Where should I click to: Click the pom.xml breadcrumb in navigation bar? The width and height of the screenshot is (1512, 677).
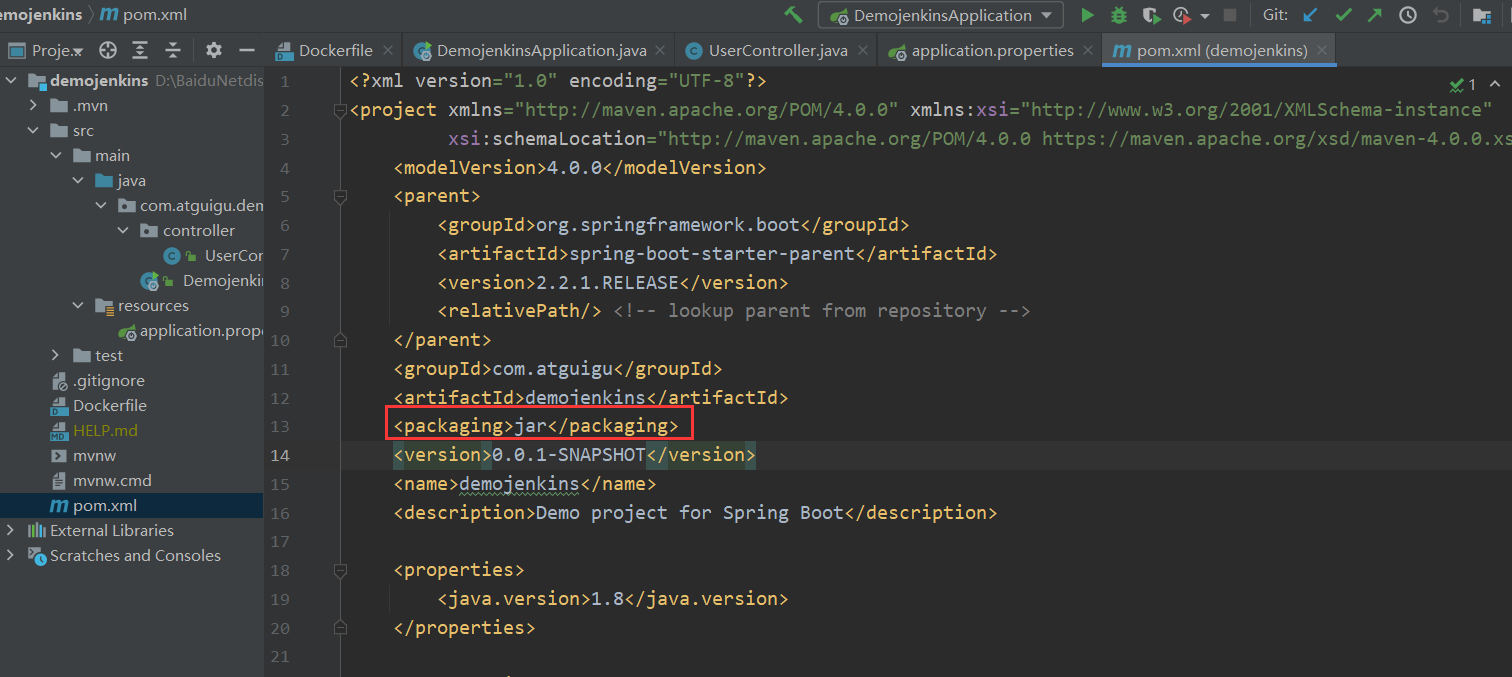(x=145, y=15)
